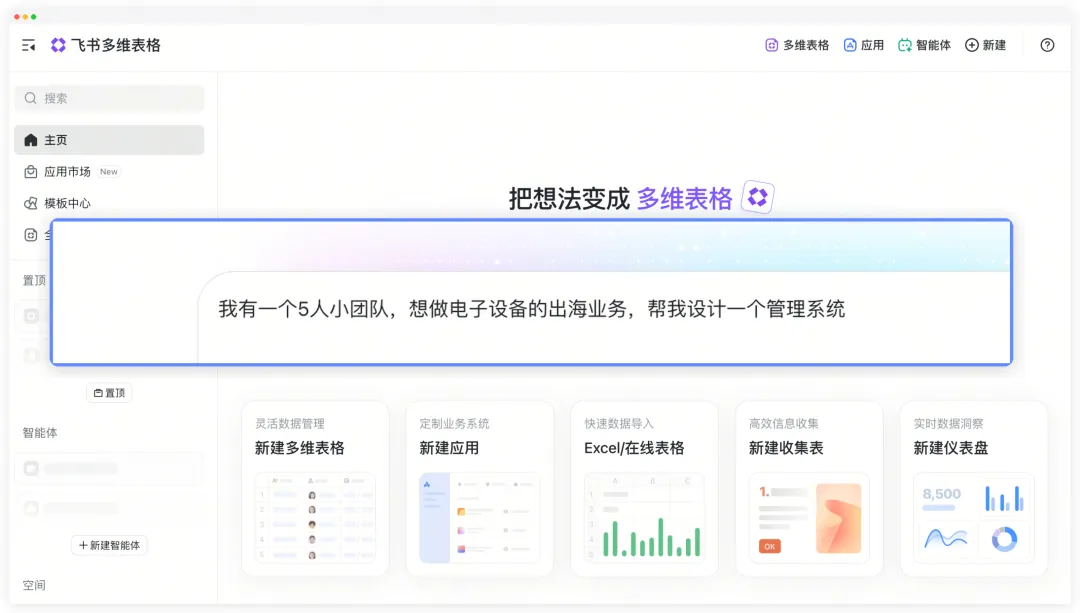Viewport: 1080px width, 613px height.
Task: Click the purple 多维表格 badge icon beside the headline
Action: tap(758, 198)
